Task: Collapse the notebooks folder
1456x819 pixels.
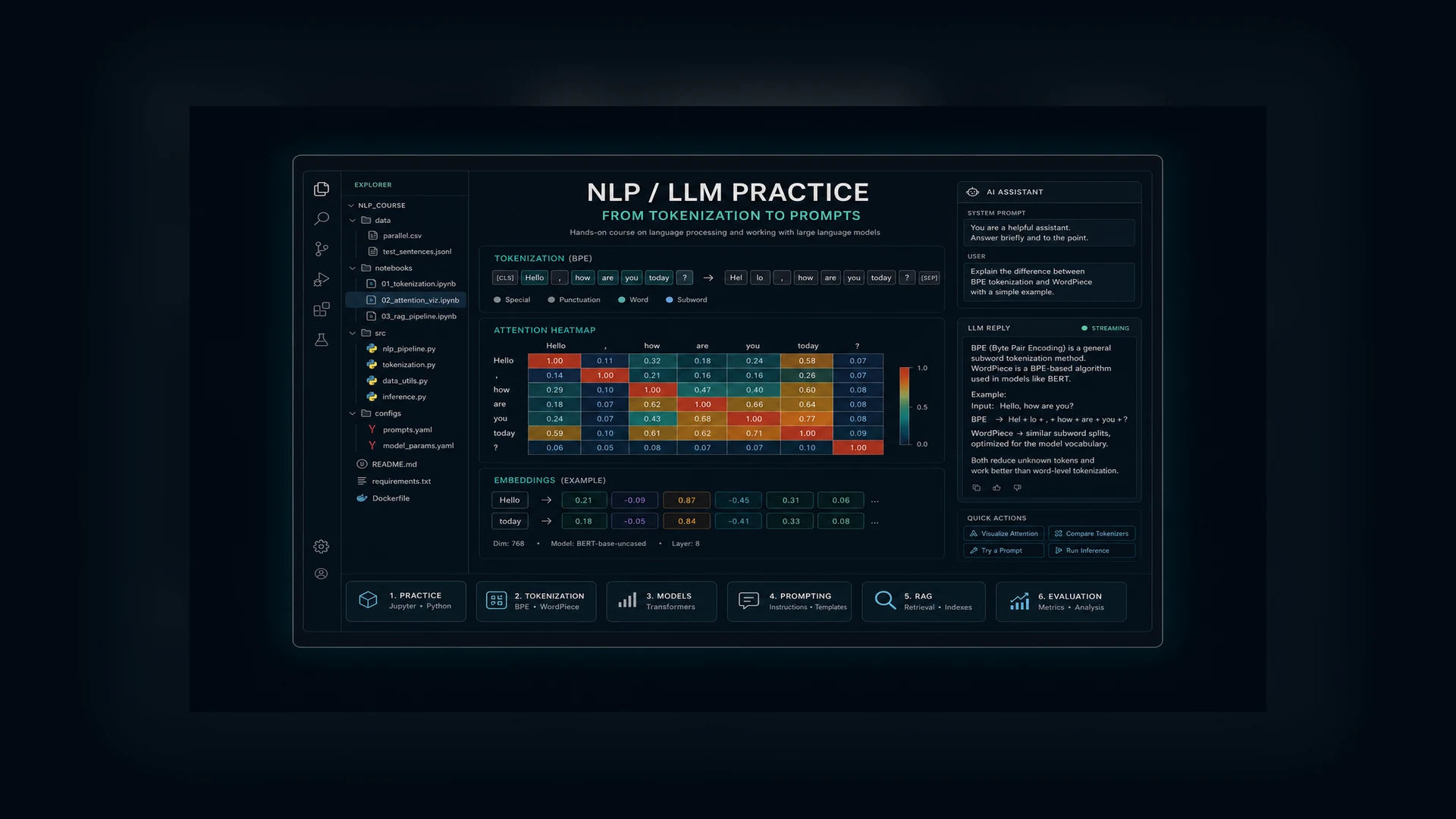Action: [353, 268]
